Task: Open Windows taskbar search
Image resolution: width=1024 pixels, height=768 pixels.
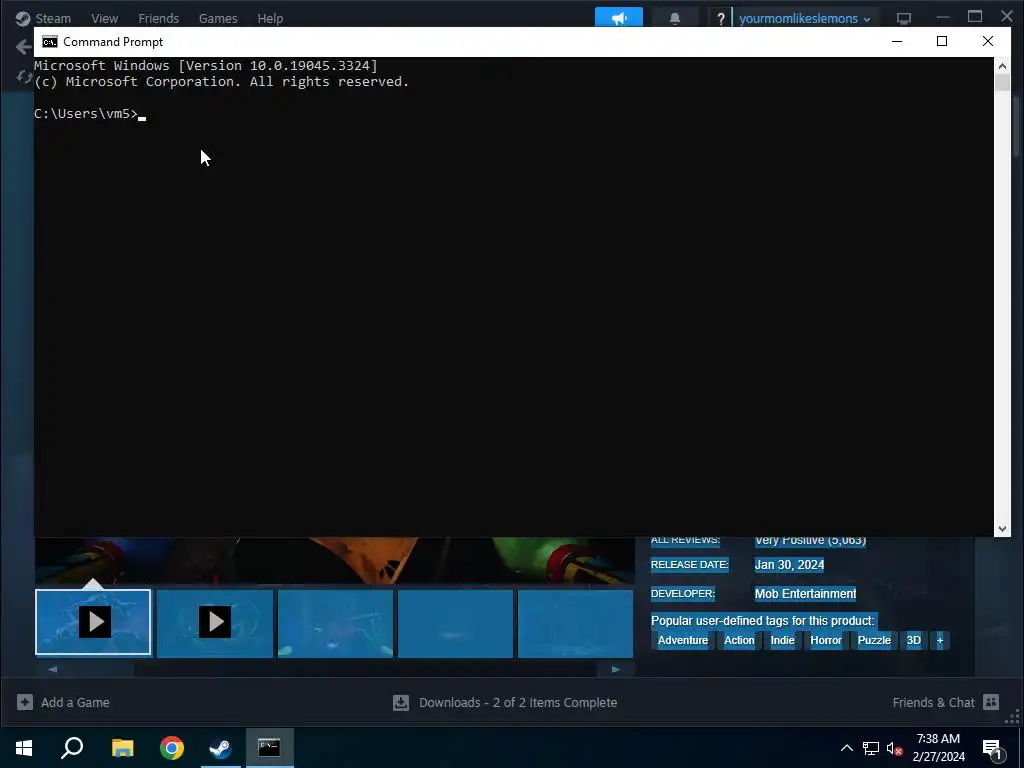Action: [72, 748]
